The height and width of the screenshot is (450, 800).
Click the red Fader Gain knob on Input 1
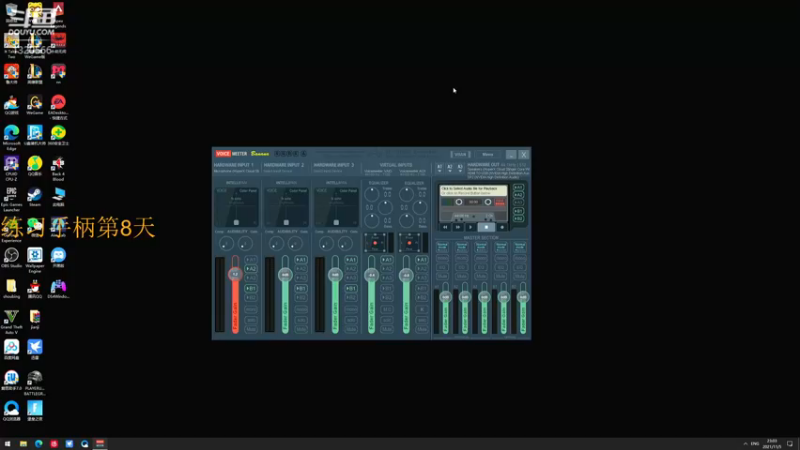pos(235,274)
